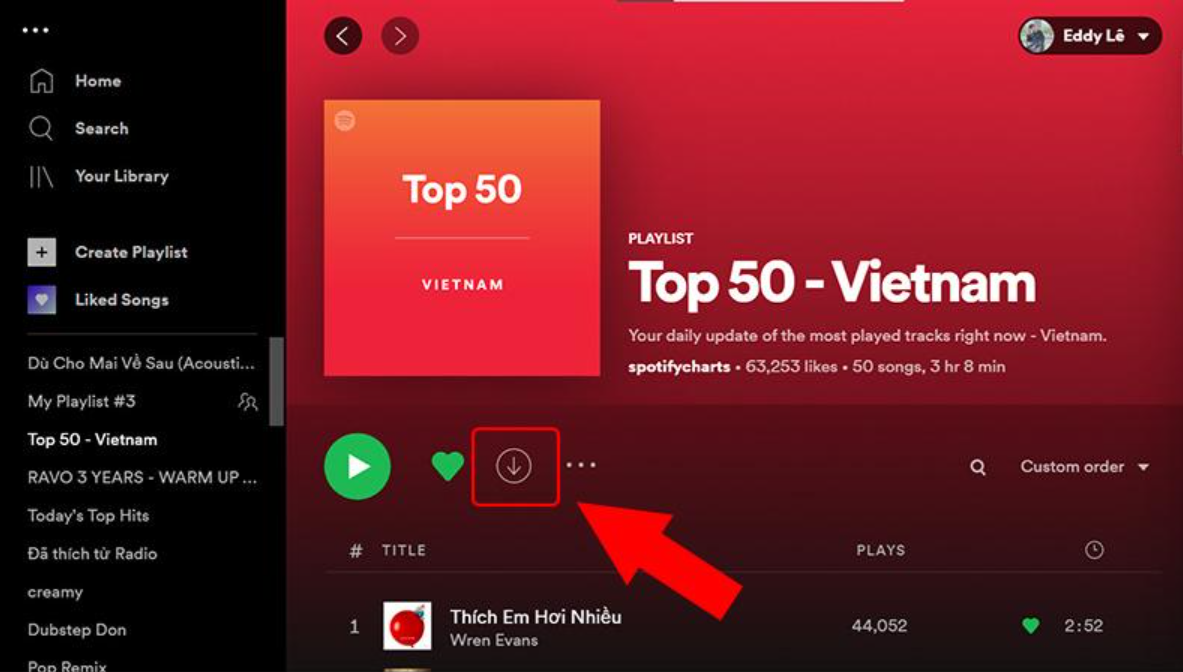Click the playlist download arrow icon
Viewport: 1183px width, 672px height.
[514, 466]
